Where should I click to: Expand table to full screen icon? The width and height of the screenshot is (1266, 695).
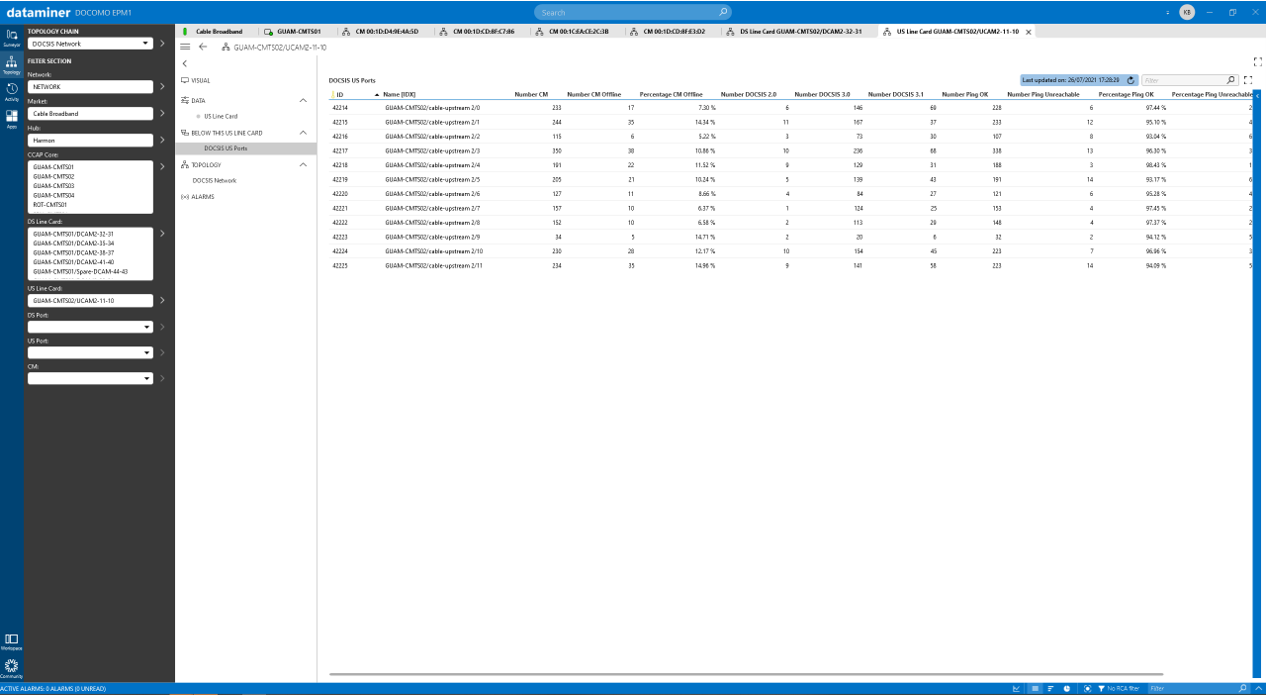tap(1248, 80)
